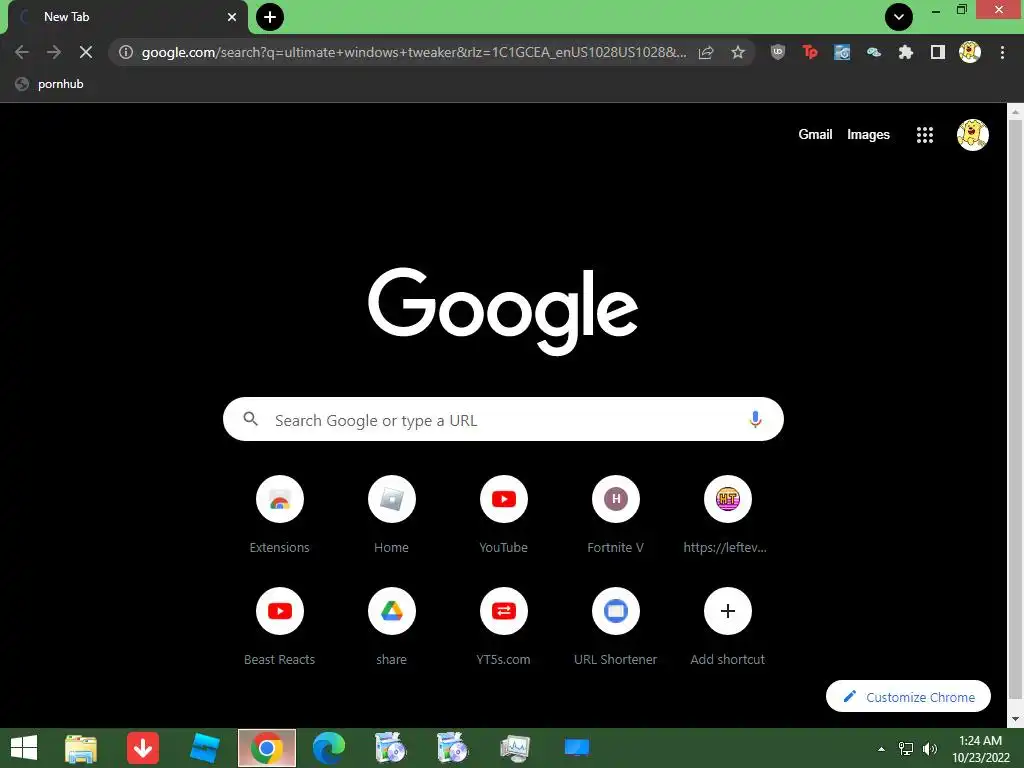This screenshot has height=768, width=1024.
Task: Open the YT5s.com shortcut
Action: point(504,627)
